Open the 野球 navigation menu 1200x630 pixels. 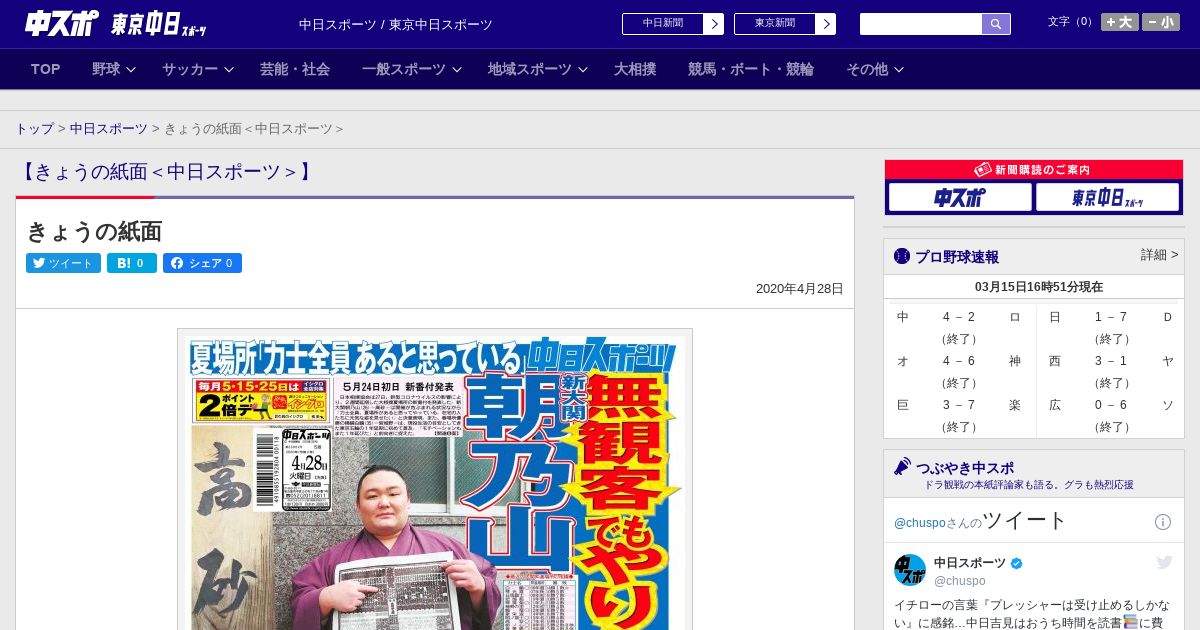(106, 69)
